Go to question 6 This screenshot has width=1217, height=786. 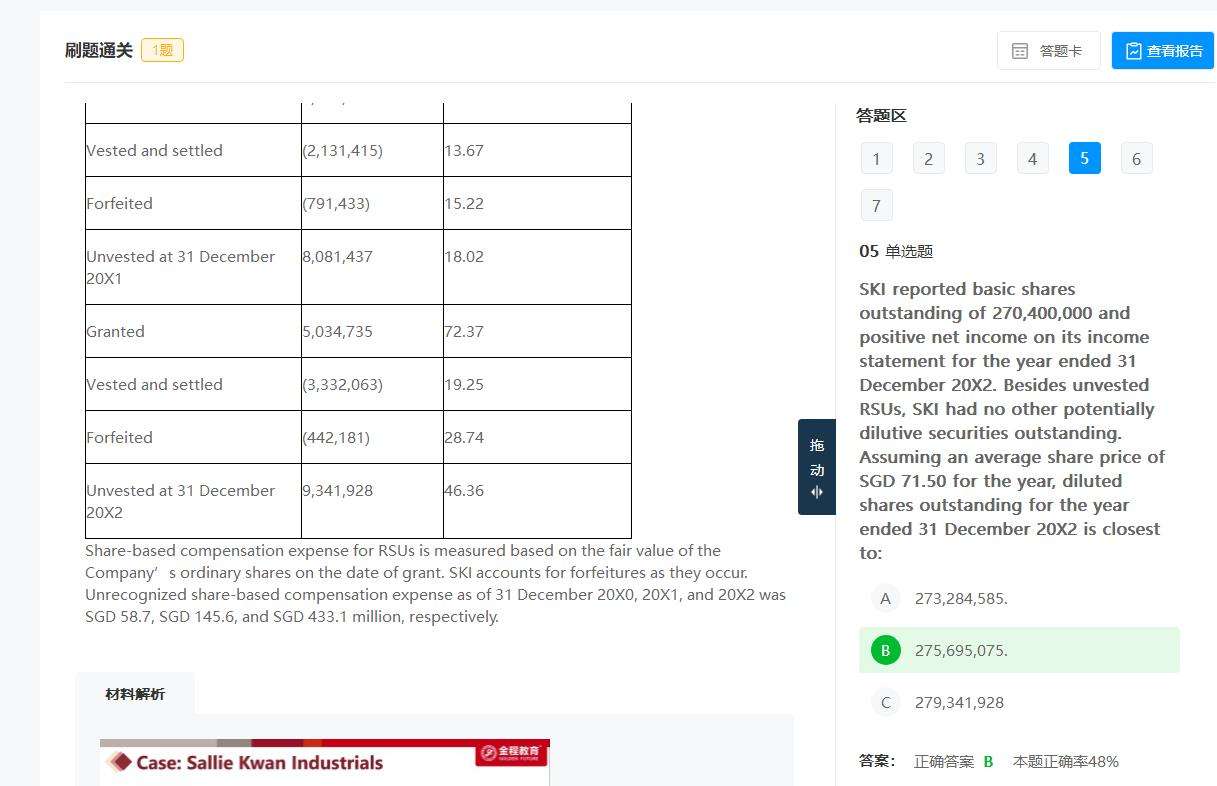click(x=1136, y=158)
